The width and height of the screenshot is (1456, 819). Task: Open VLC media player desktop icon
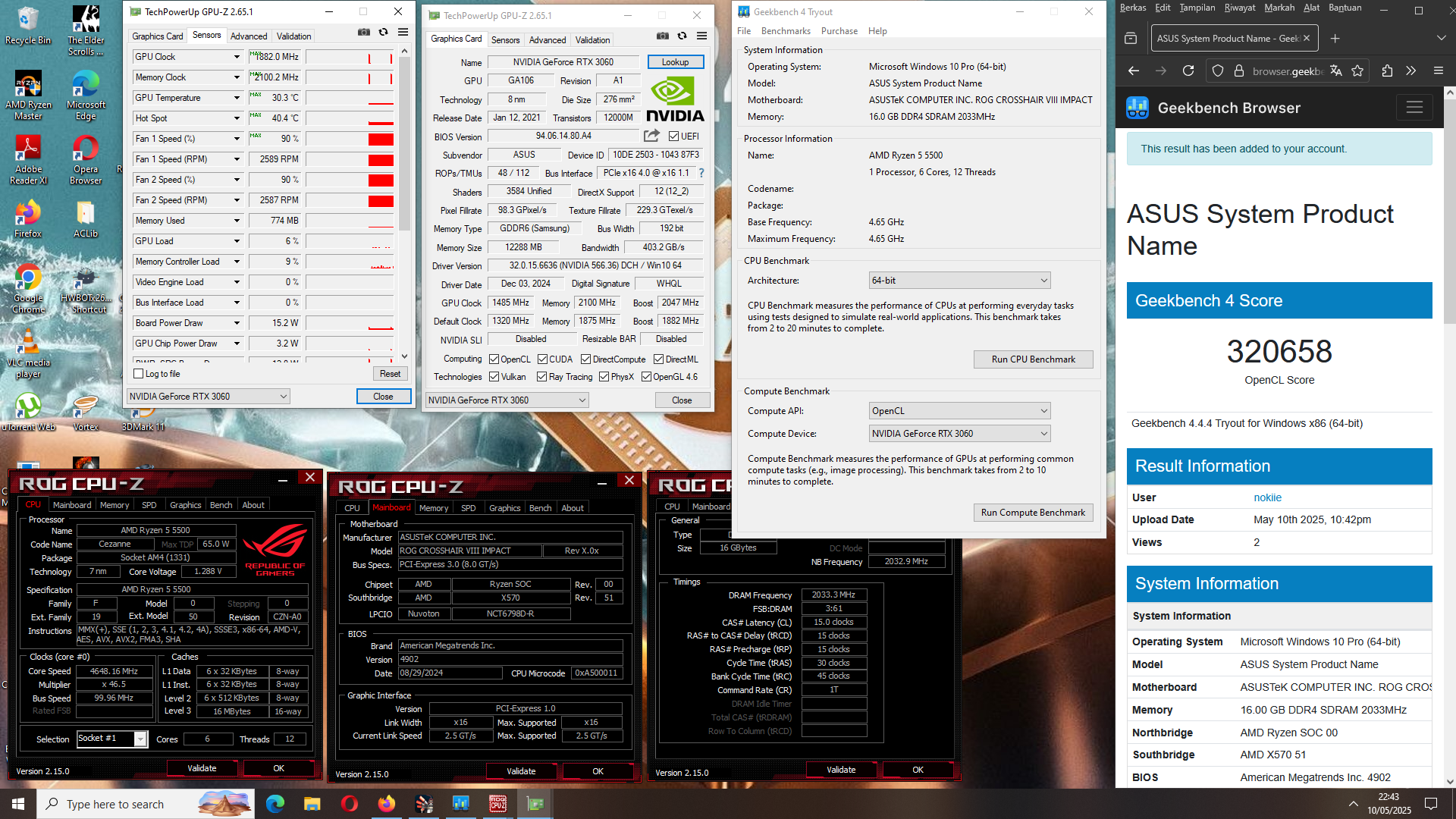28,353
